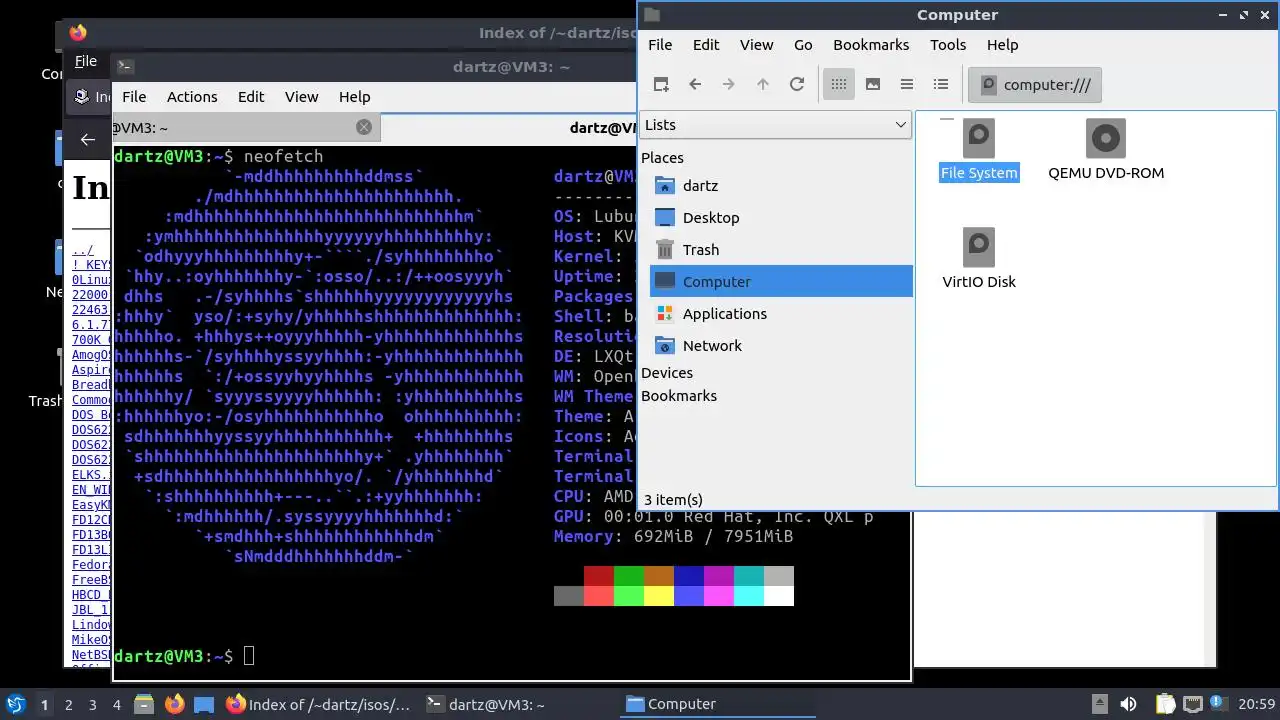This screenshot has width=1280, height=720.
Task: Open View menu in Computer window
Action: [756, 44]
